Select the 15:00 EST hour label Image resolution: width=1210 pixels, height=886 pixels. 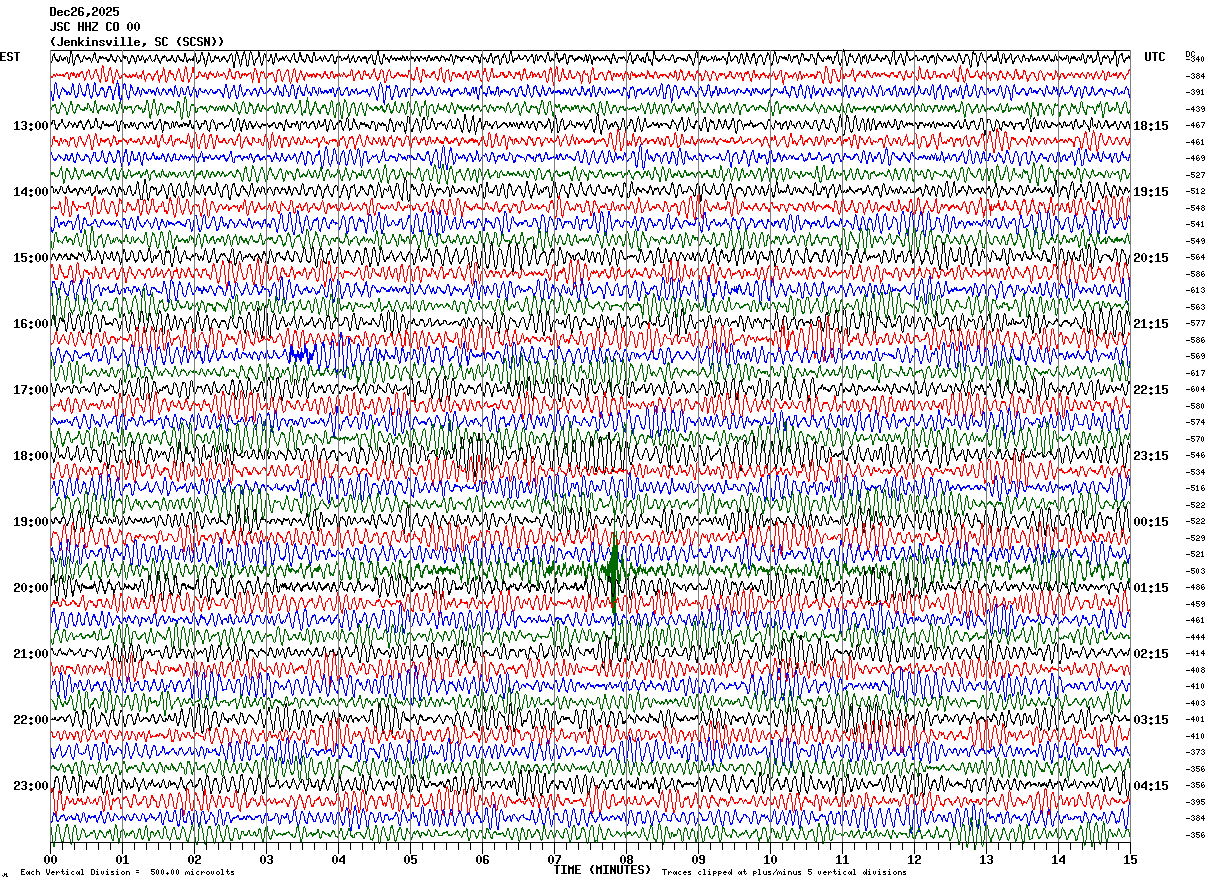click(x=30, y=258)
